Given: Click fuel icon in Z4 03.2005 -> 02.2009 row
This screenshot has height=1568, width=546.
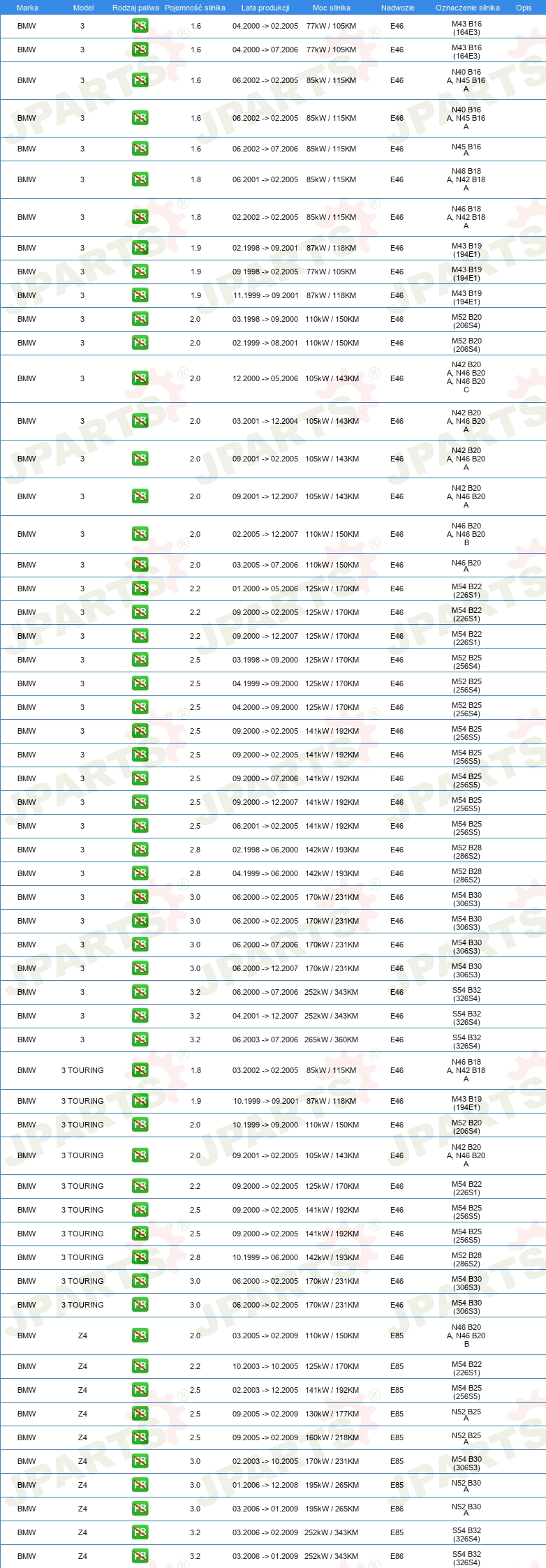Looking at the screenshot, I should pos(140,1336).
